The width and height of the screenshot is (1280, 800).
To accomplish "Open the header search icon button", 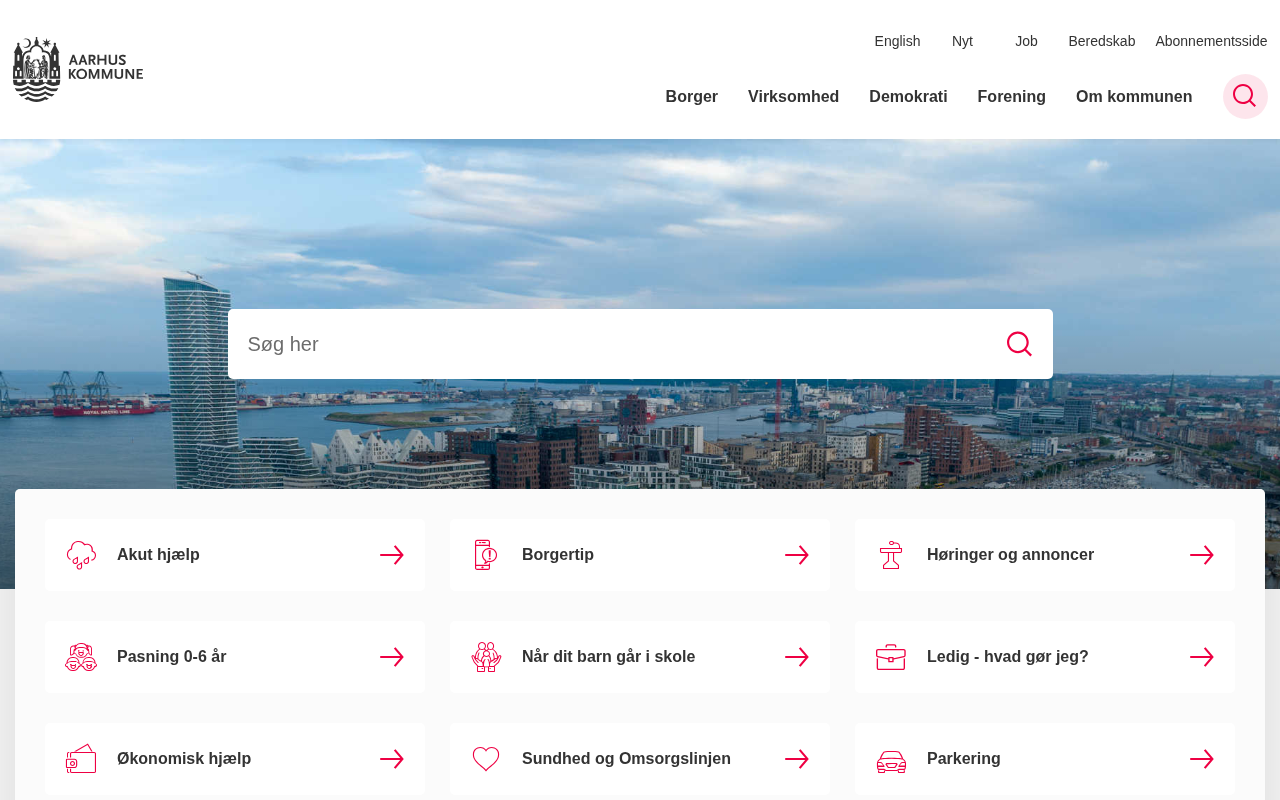I will (x=1245, y=96).
